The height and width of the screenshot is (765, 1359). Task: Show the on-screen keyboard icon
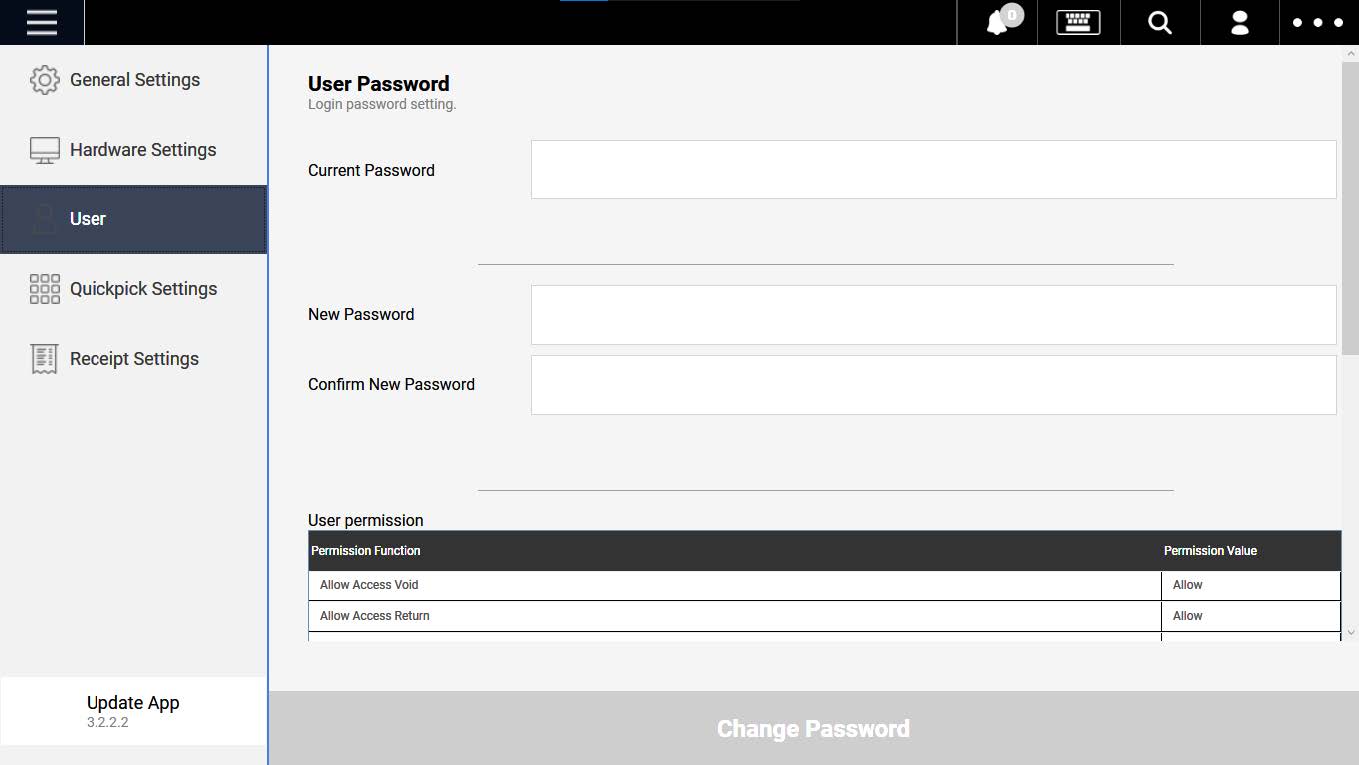pyautogui.click(x=1078, y=22)
